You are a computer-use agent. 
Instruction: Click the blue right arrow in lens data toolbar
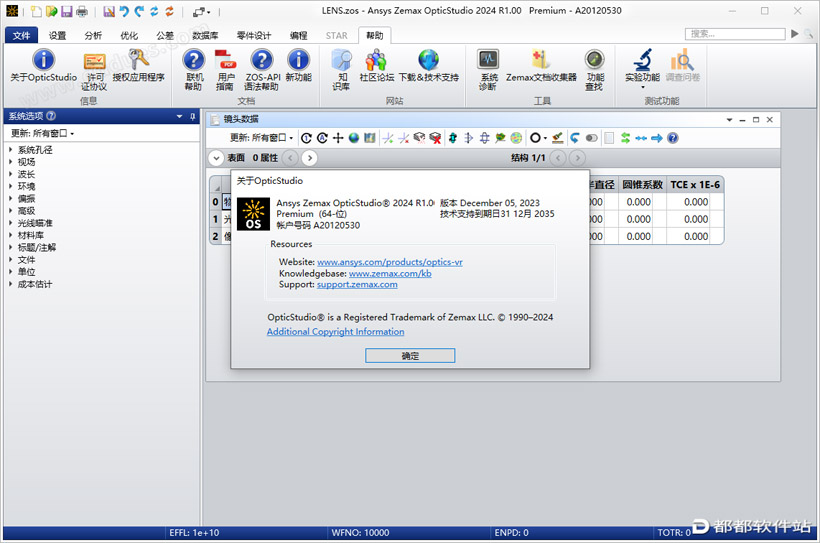[x=657, y=138]
